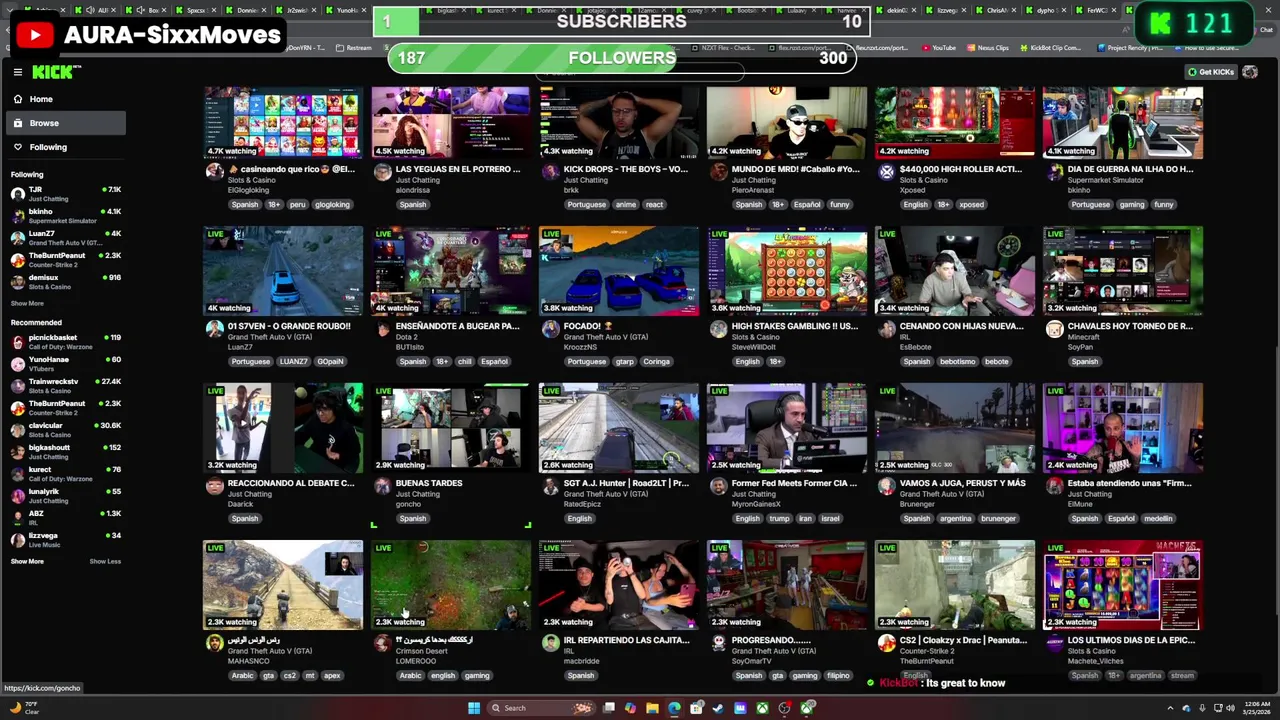The height and width of the screenshot is (720, 1280).
Task: Open the Windows Start menu
Action: 474,708
